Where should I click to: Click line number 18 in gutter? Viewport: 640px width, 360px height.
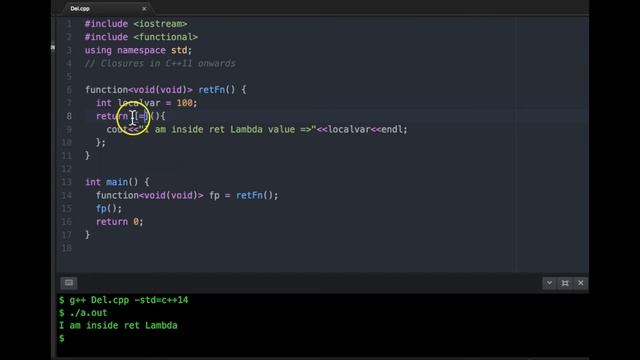coord(67,248)
